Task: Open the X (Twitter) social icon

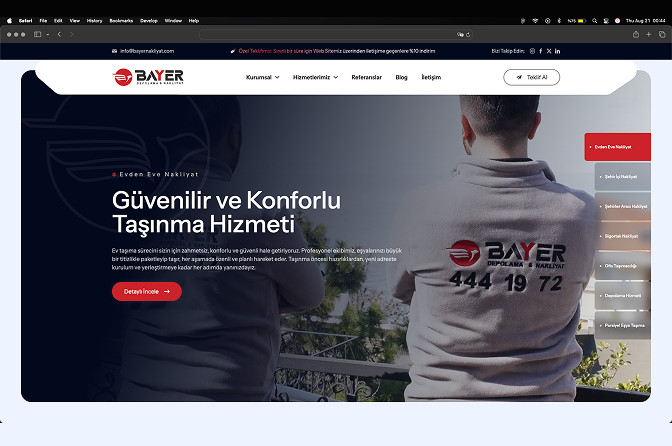Action: point(549,51)
